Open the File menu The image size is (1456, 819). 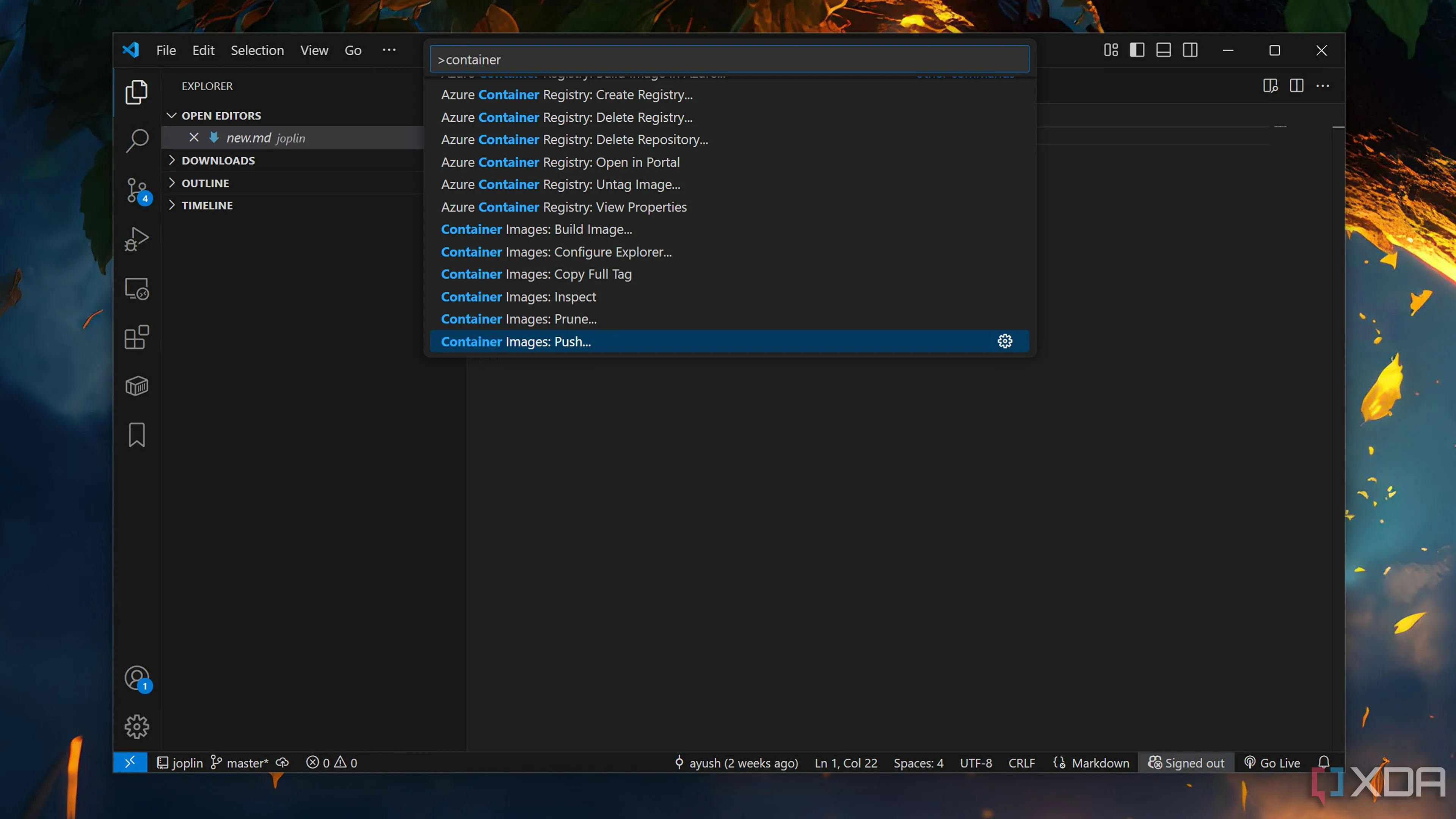pos(166,50)
